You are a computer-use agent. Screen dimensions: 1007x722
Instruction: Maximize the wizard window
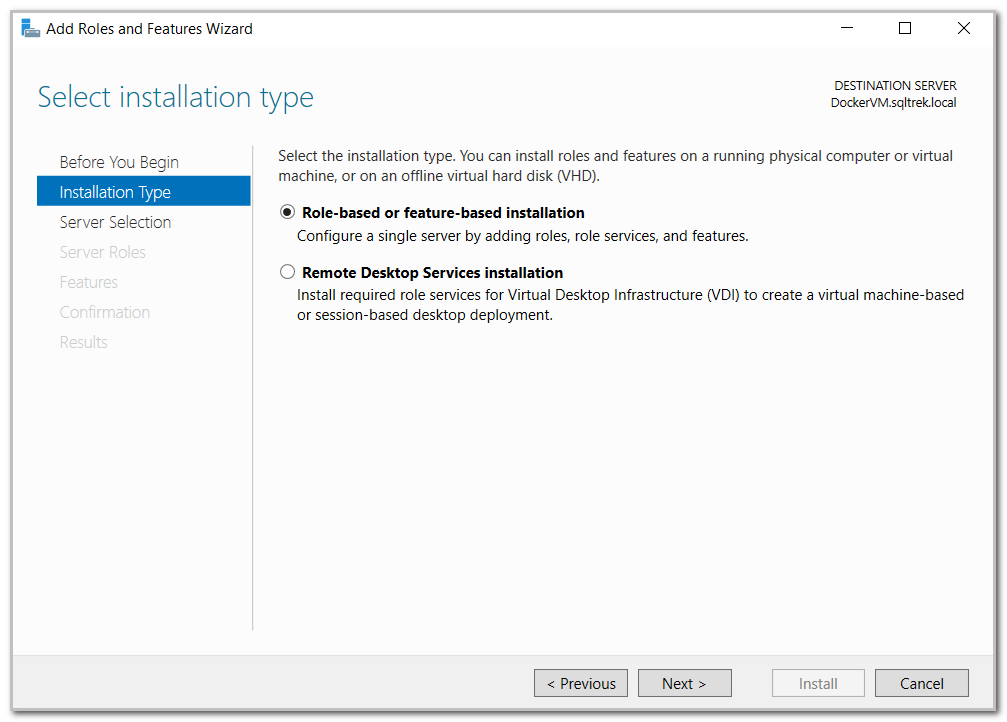pyautogui.click(x=905, y=28)
